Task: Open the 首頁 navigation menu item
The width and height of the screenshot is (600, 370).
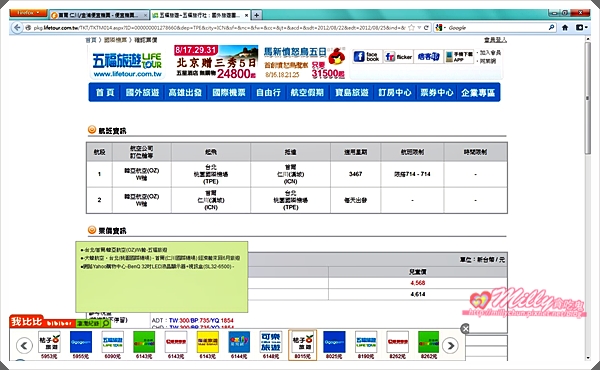Action: click(105, 93)
